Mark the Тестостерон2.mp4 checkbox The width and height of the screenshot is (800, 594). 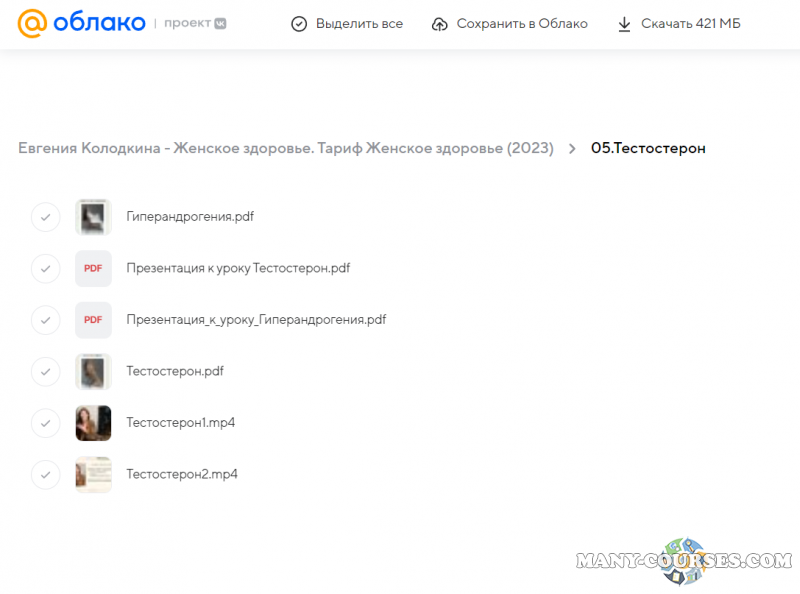pyautogui.click(x=46, y=475)
